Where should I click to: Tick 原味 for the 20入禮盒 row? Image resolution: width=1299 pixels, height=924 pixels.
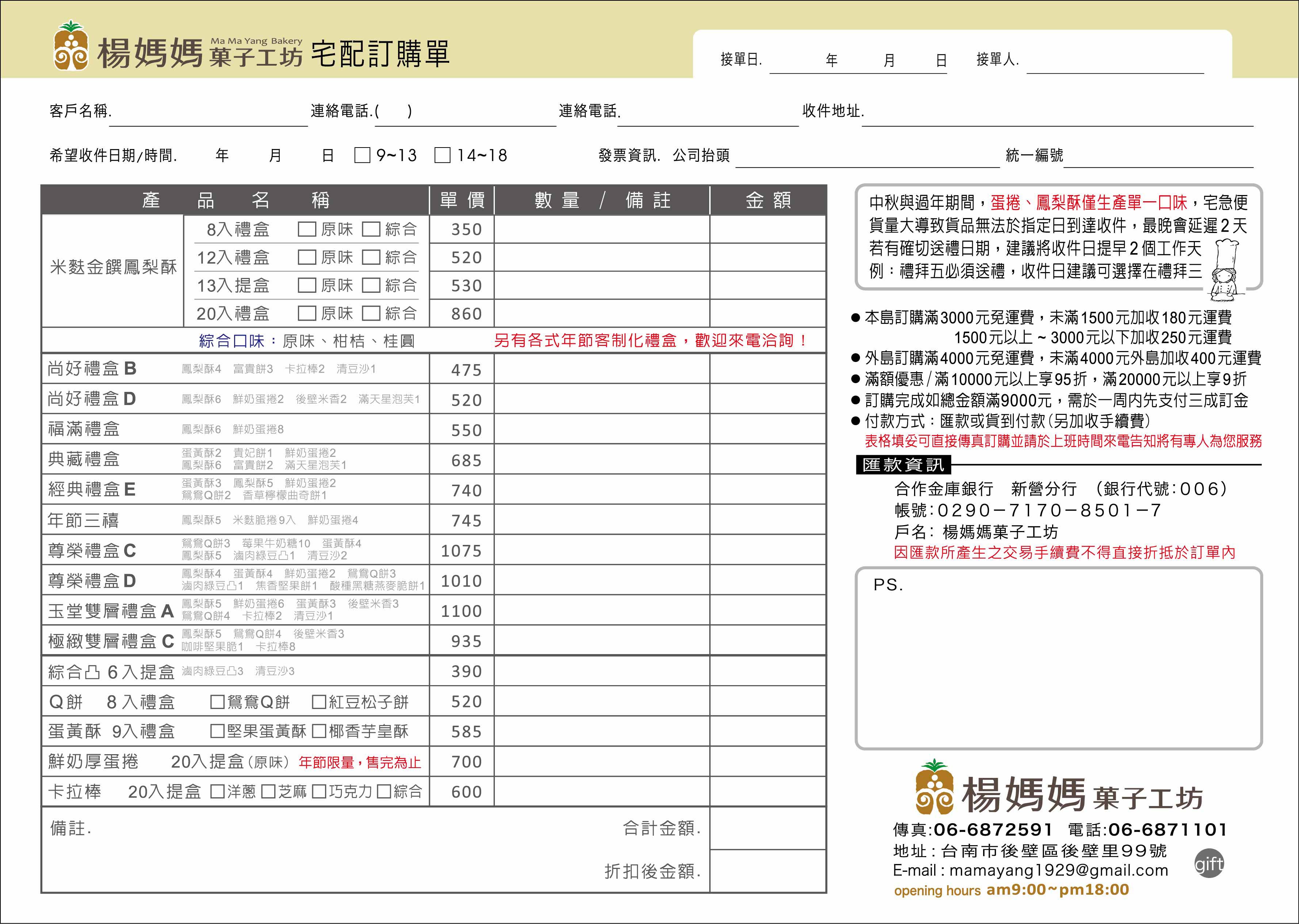click(x=307, y=313)
